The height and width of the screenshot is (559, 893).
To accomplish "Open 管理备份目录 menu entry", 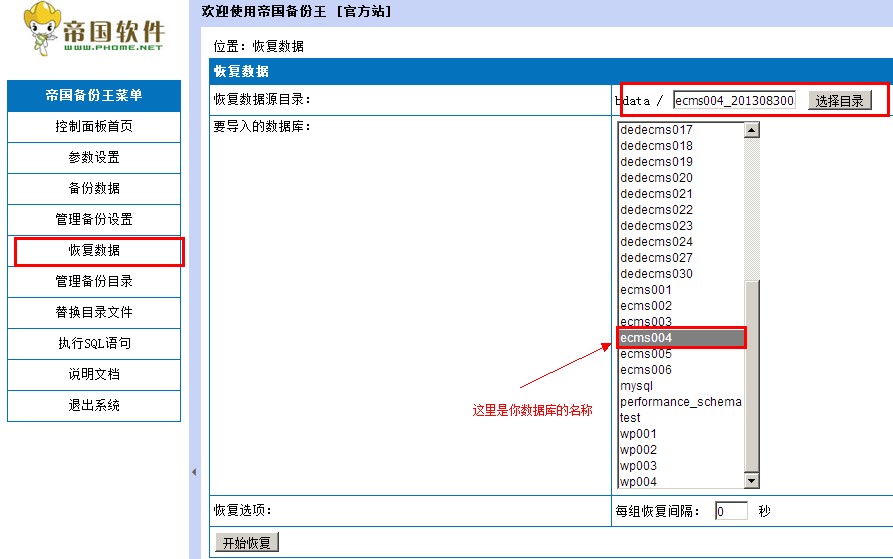I will (94, 282).
